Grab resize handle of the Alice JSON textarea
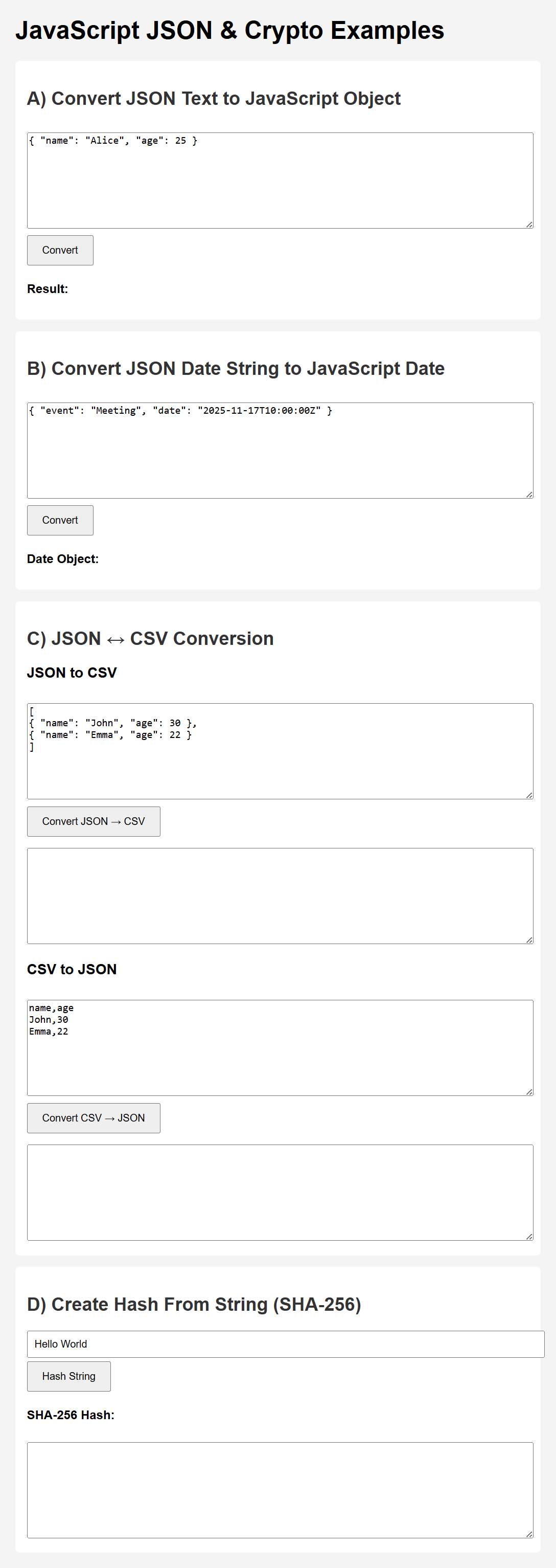Screen dimensions: 556x1568 pos(529,225)
